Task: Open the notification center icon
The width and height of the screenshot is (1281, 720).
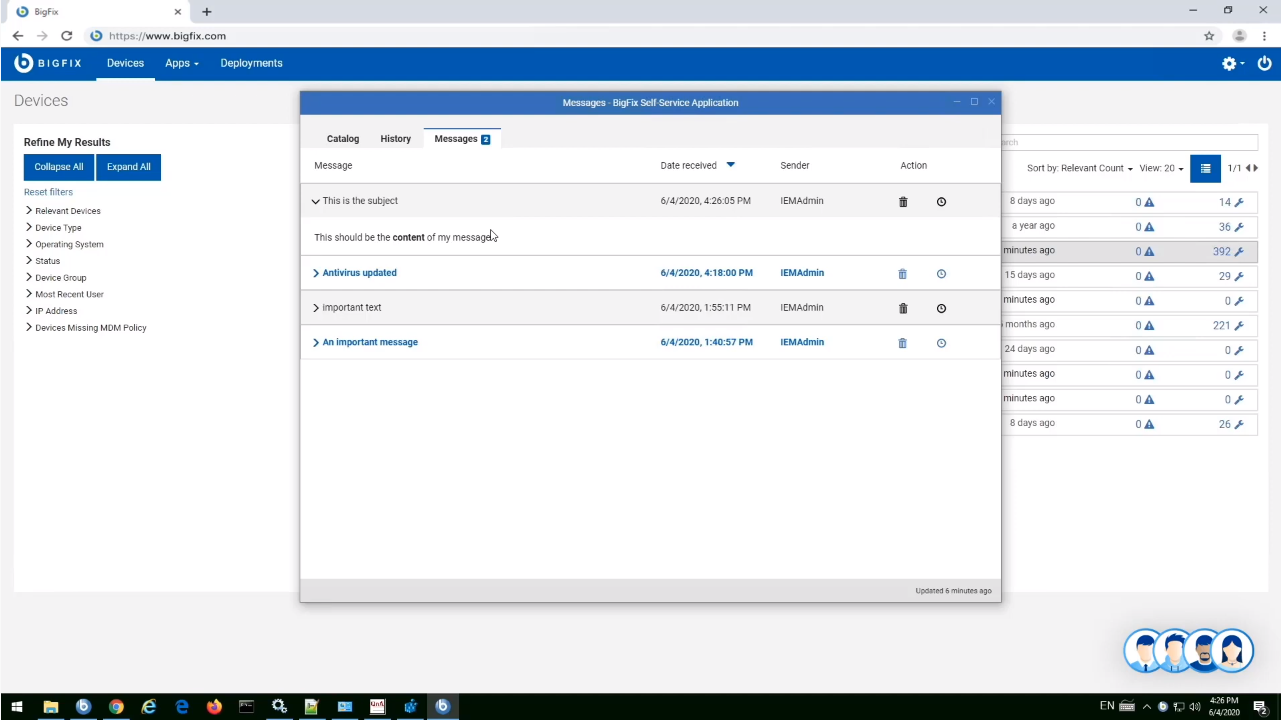Action: (x=1260, y=707)
